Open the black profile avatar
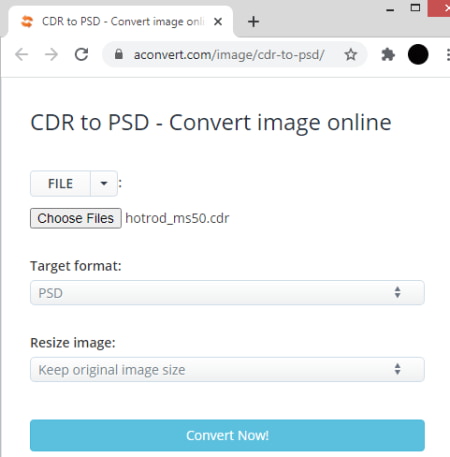This screenshot has height=457, width=450. click(x=418, y=54)
